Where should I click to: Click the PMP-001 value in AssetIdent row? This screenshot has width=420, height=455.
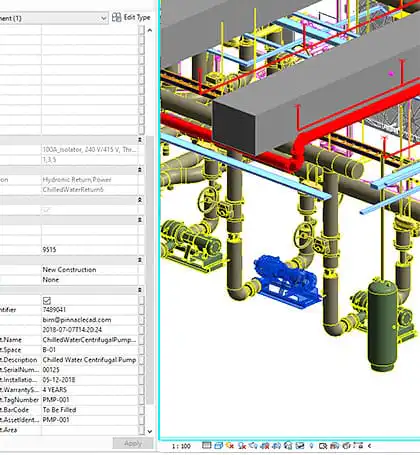[x=56, y=420]
